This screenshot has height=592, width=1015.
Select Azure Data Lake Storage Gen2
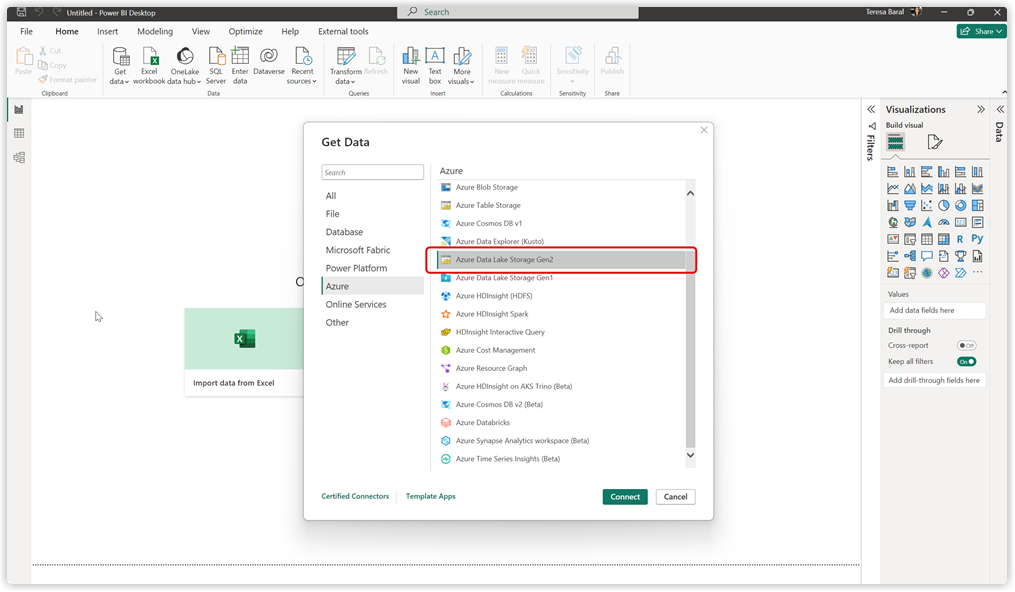pos(561,259)
